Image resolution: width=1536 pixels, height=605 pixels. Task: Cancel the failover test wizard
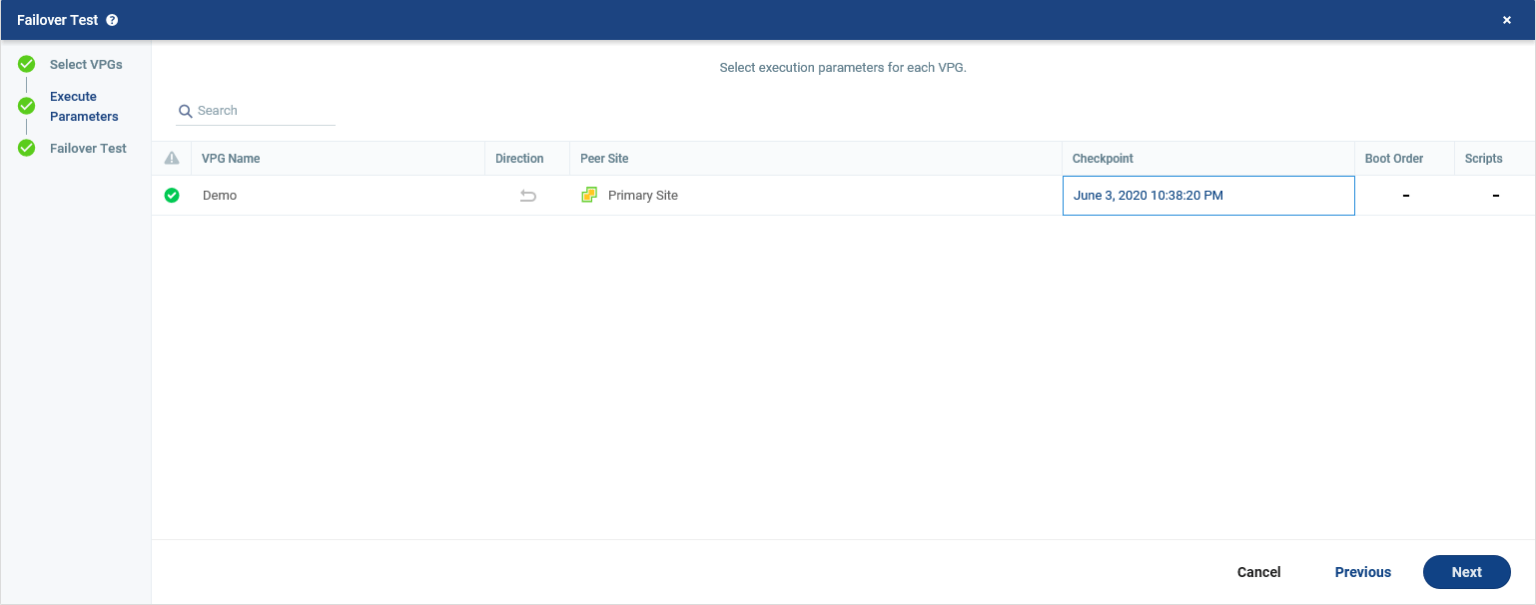(x=1258, y=572)
